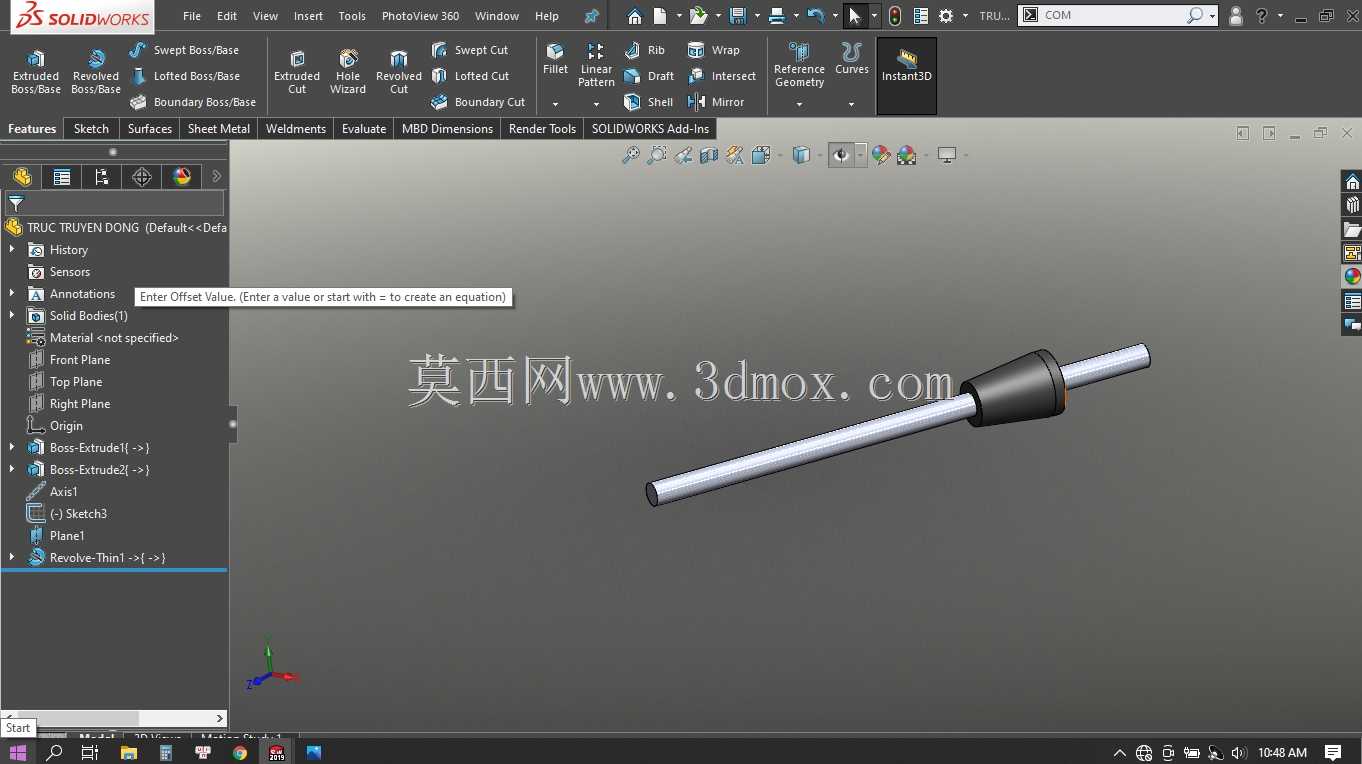The width and height of the screenshot is (1362, 764).
Task: Select Material <not specified> item
Action: (x=114, y=338)
